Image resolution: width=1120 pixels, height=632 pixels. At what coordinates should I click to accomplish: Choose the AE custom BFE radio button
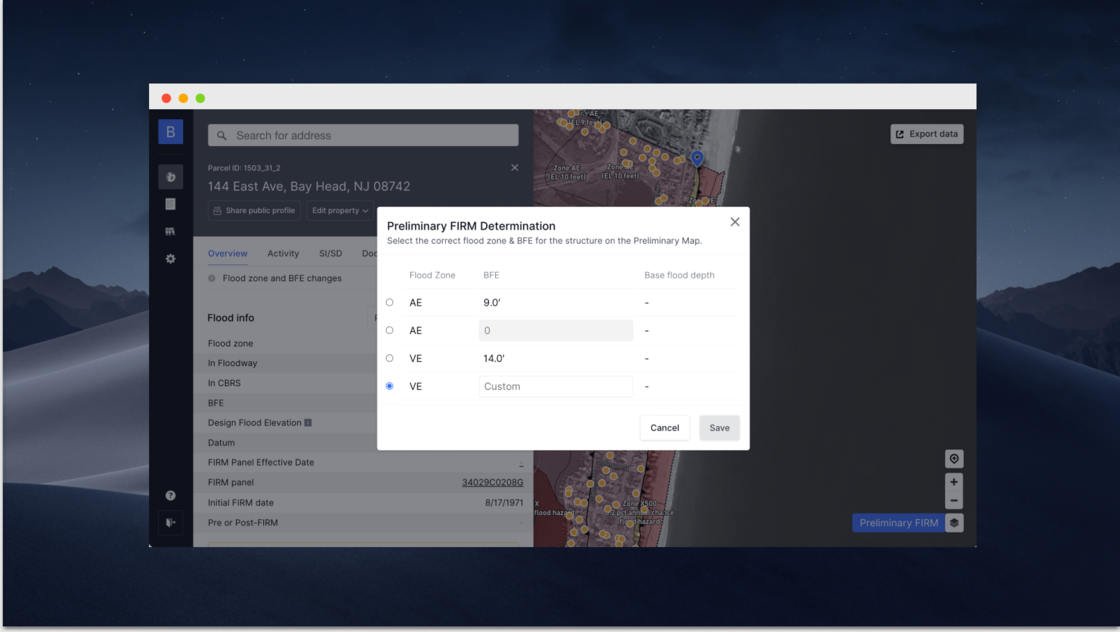point(390,330)
